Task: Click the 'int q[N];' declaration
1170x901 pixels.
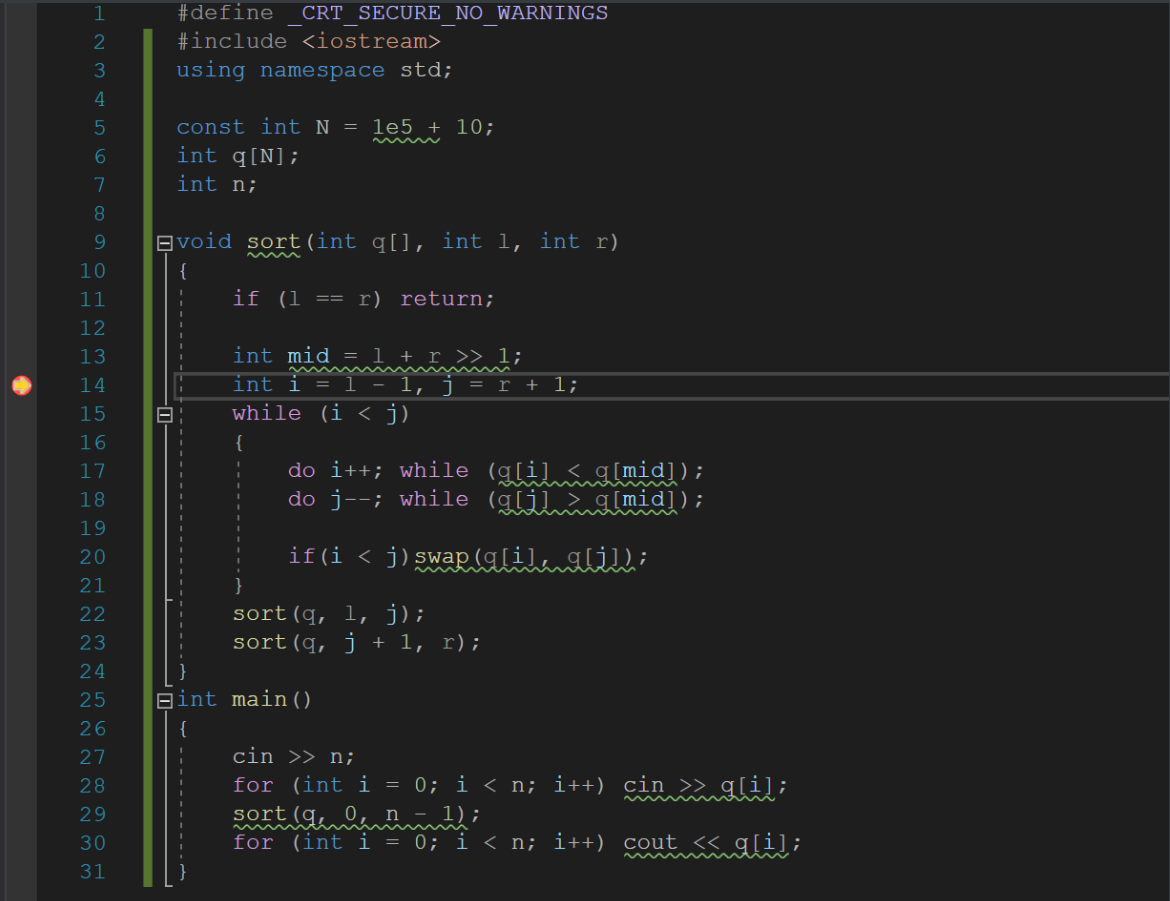Action: click(238, 156)
